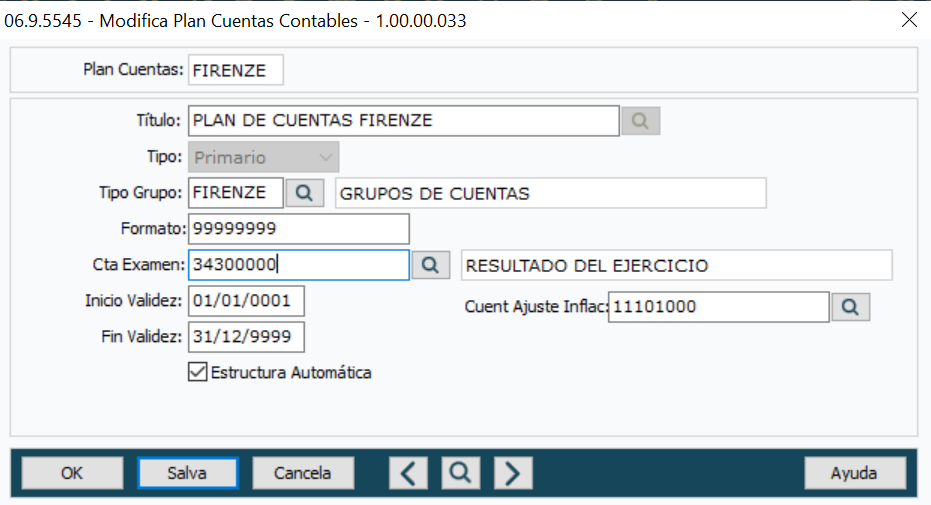Viewport: 931px width, 505px height.
Task: Click the GRUPOS DE CUENTAS description box
Action: 550,193
